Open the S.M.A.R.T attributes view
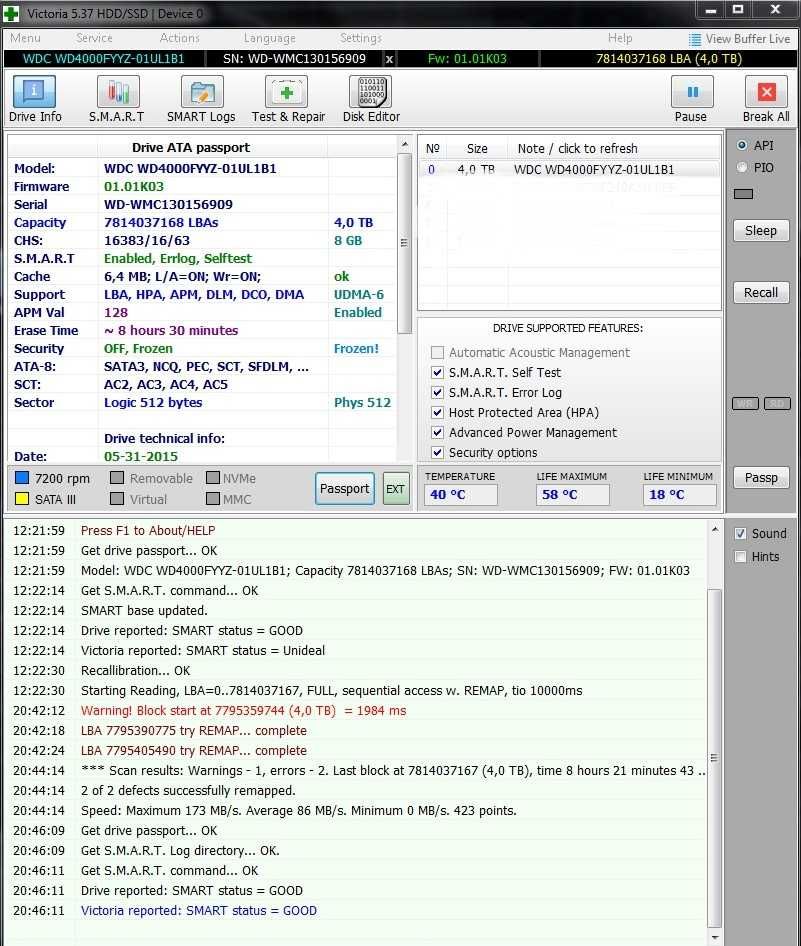The height and width of the screenshot is (946, 801). tap(117, 100)
